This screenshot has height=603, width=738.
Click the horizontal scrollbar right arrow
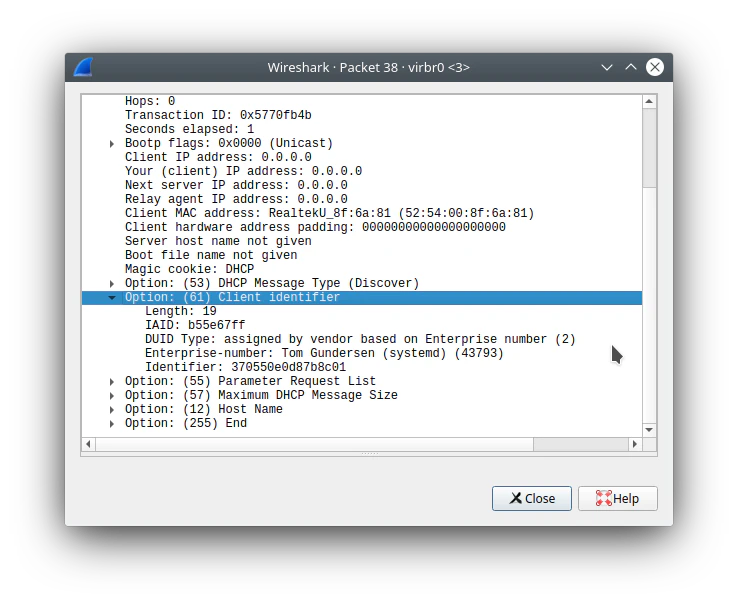point(635,444)
